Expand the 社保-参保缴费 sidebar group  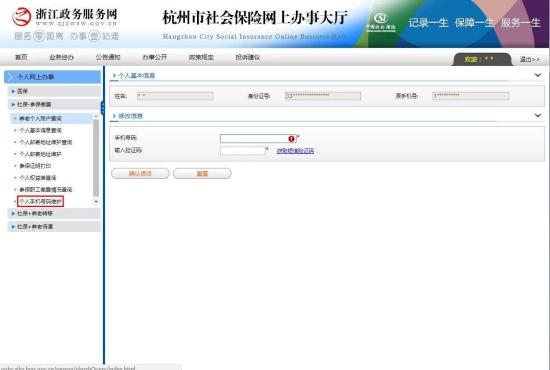pos(54,104)
